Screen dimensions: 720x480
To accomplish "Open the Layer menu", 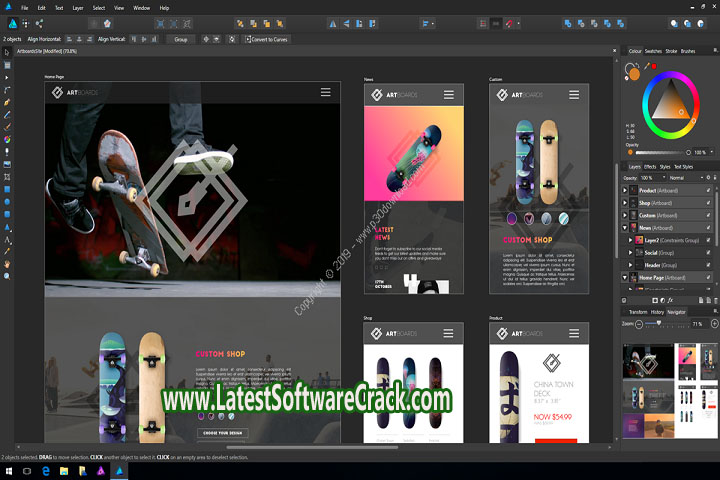I will click(77, 7).
